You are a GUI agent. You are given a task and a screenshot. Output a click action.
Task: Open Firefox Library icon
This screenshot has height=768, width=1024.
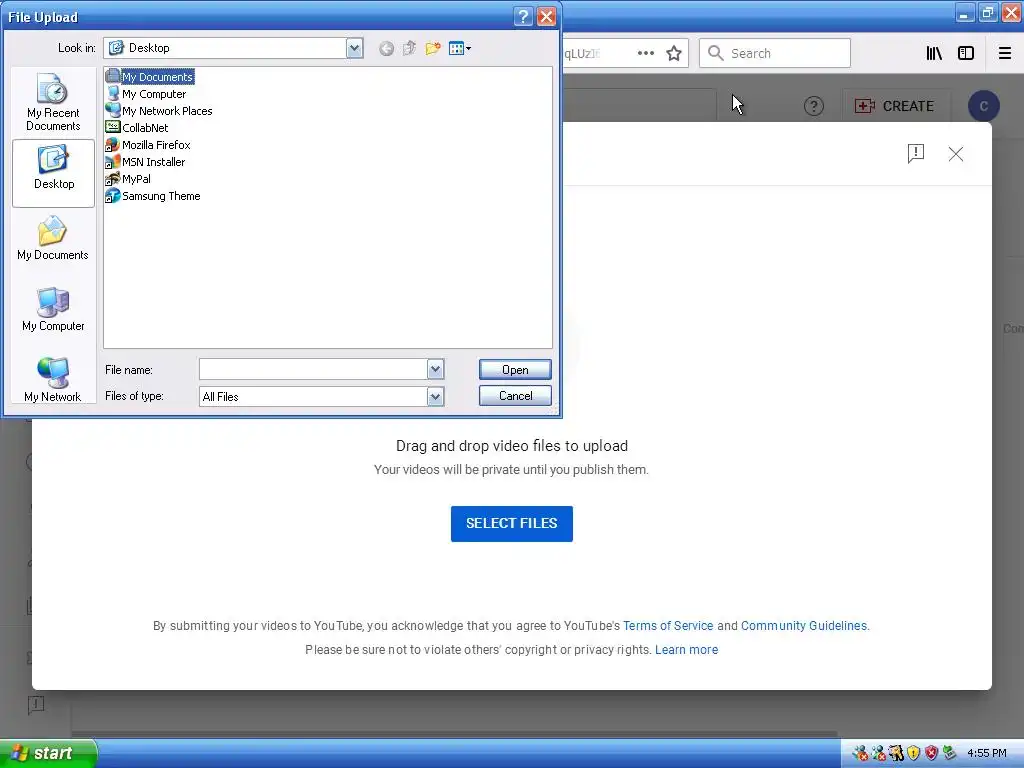[934, 54]
